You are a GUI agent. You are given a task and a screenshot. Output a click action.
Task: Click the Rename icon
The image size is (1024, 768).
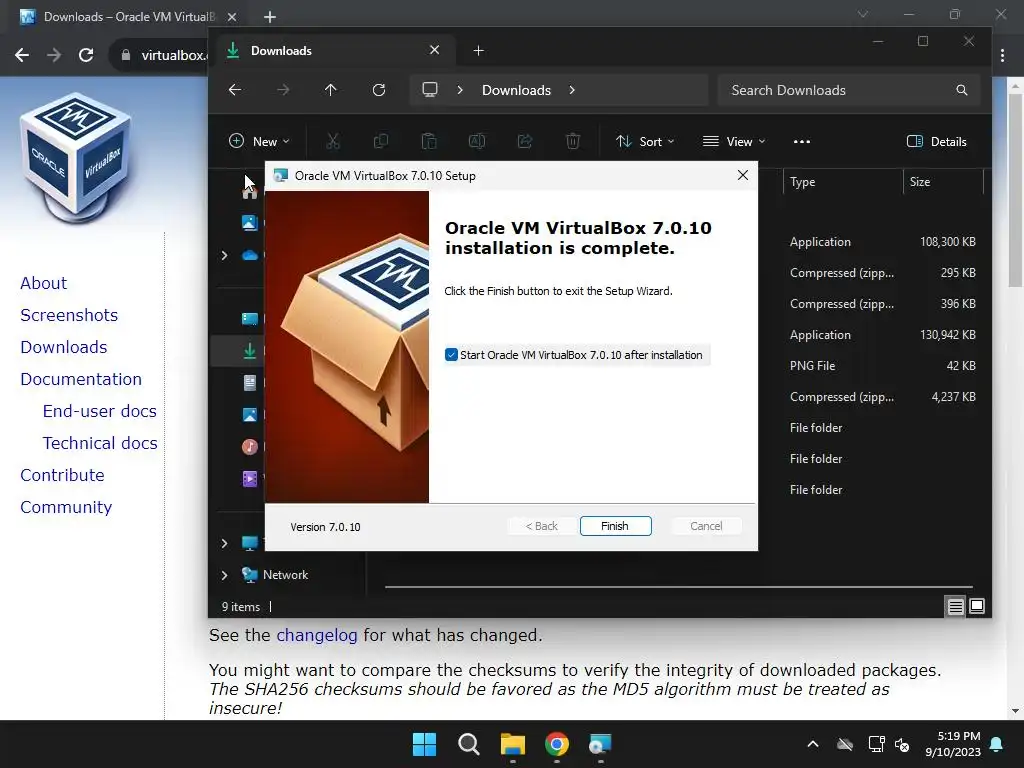(x=477, y=141)
